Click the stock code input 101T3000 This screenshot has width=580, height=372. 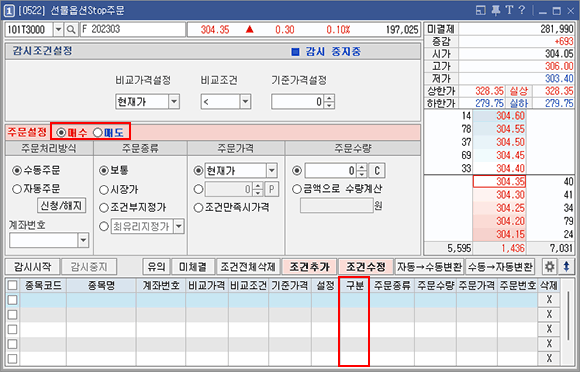pyautogui.click(x=29, y=30)
